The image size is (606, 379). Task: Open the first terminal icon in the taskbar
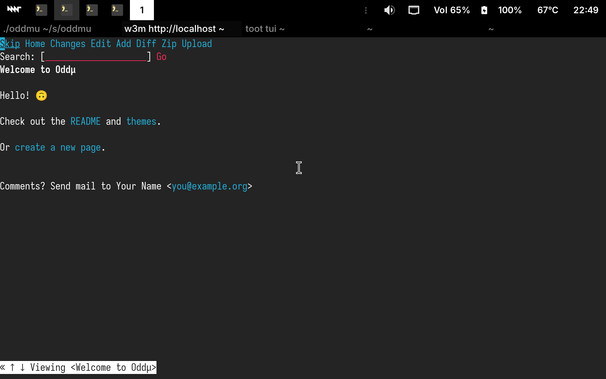click(x=41, y=10)
